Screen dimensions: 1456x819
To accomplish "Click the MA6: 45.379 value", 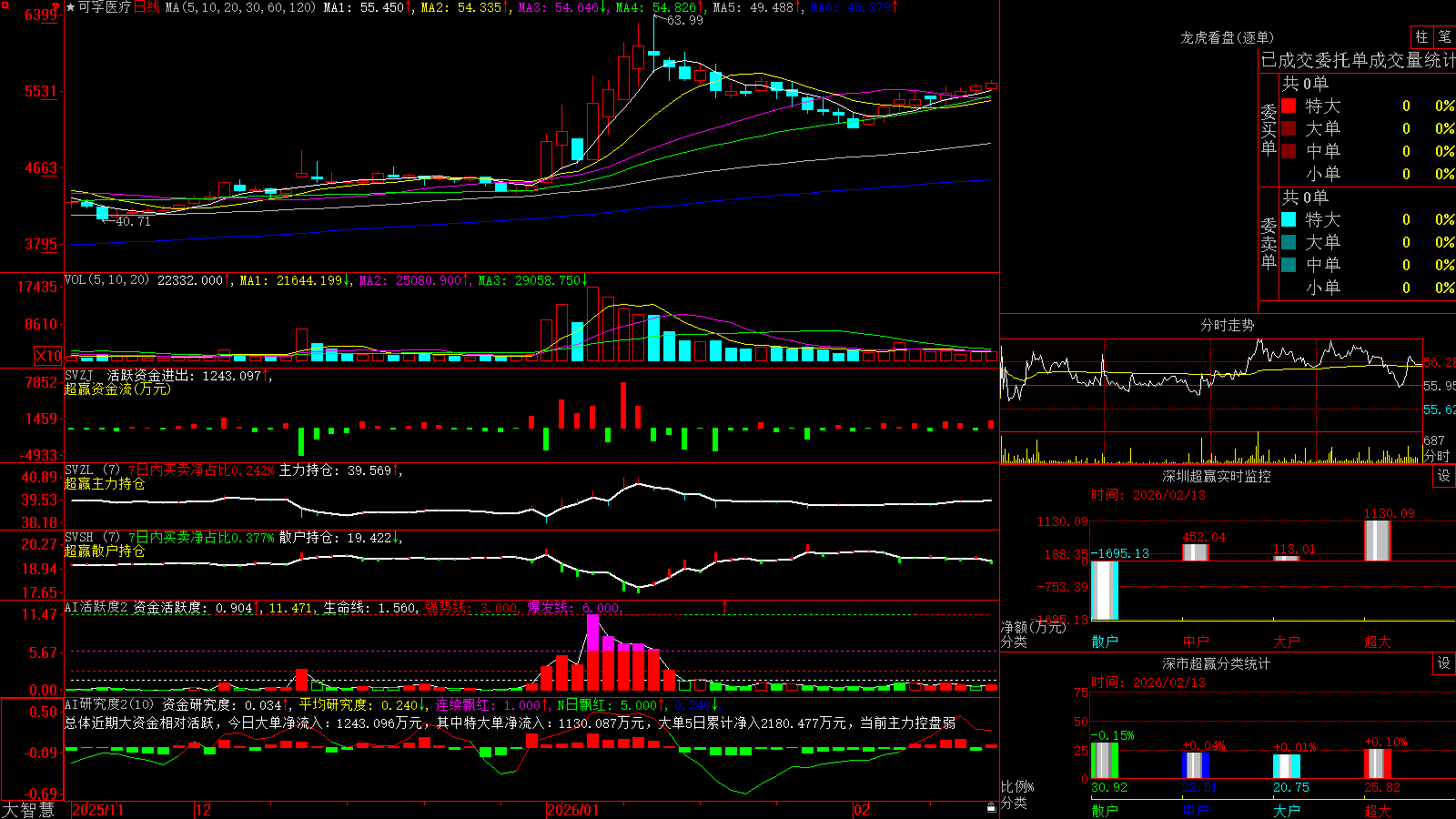I will click(x=851, y=7).
